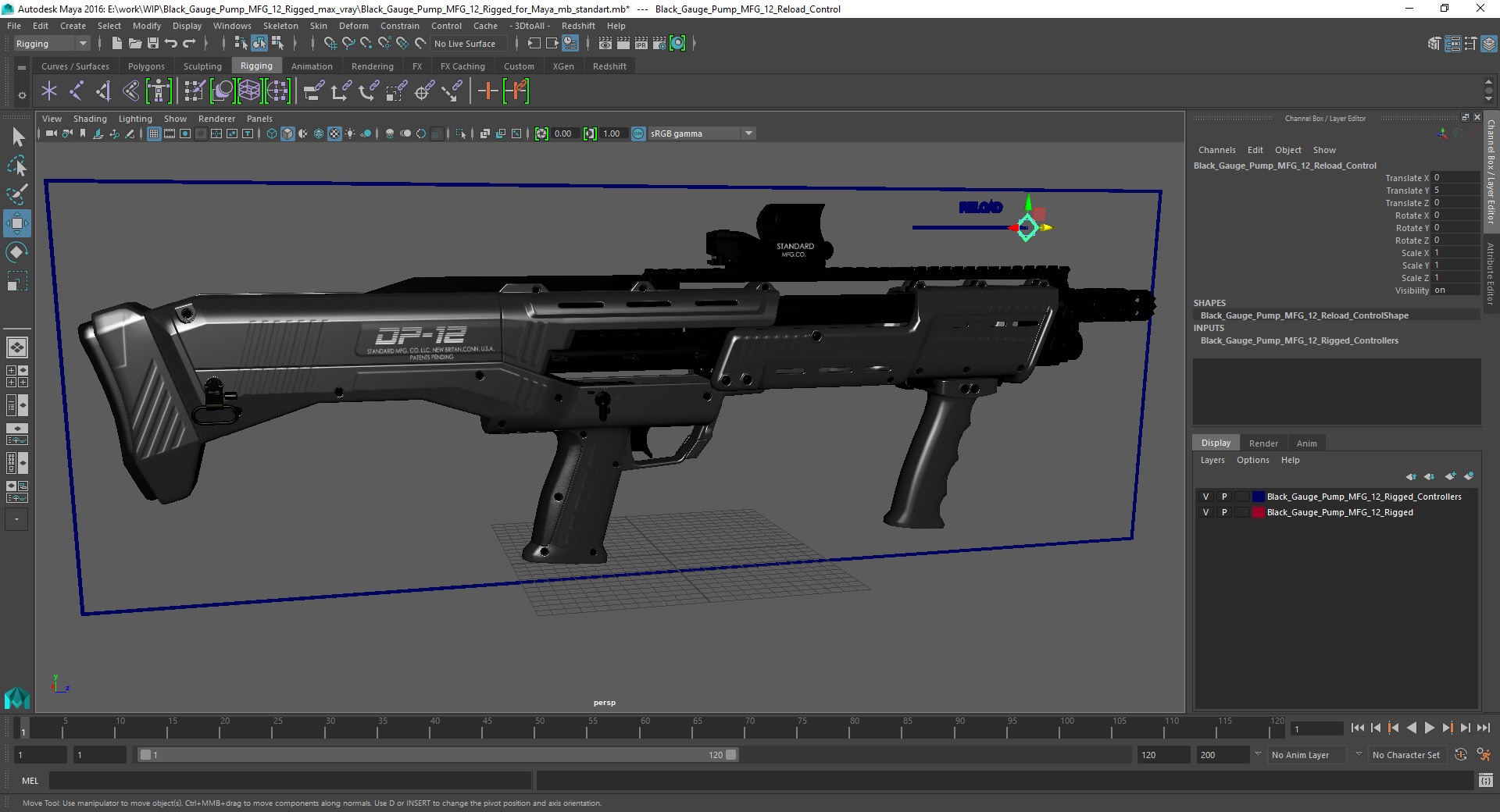Click the Save Scene disk icon

(x=153, y=44)
